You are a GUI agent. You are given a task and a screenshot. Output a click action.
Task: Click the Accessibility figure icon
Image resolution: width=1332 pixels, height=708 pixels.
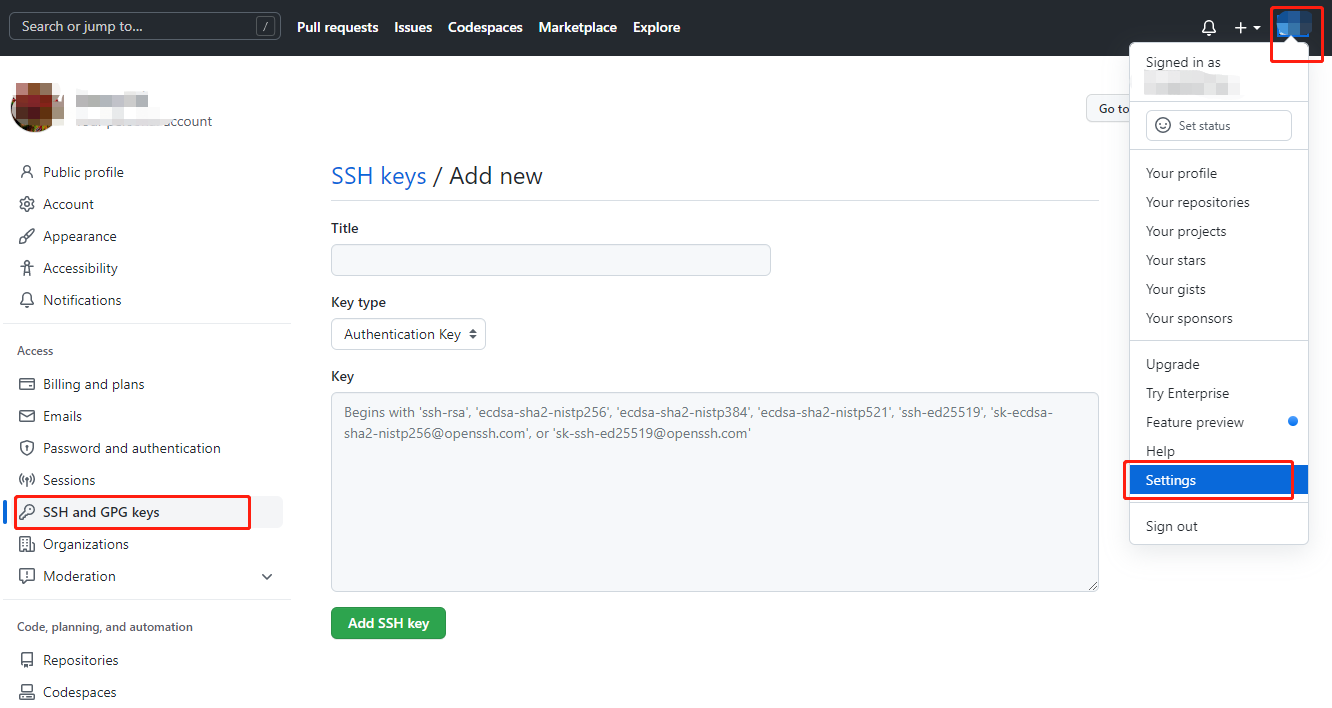[x=27, y=268]
